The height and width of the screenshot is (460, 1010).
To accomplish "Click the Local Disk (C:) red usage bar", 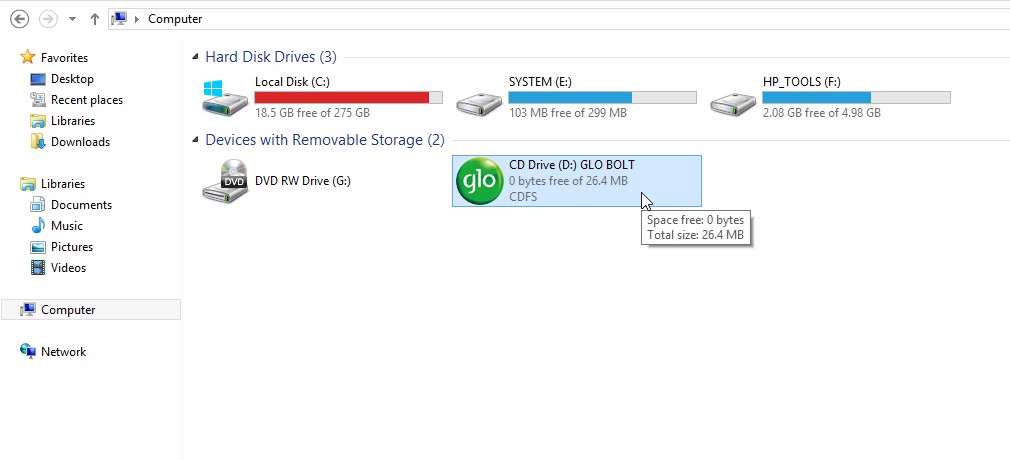I will coord(348,98).
